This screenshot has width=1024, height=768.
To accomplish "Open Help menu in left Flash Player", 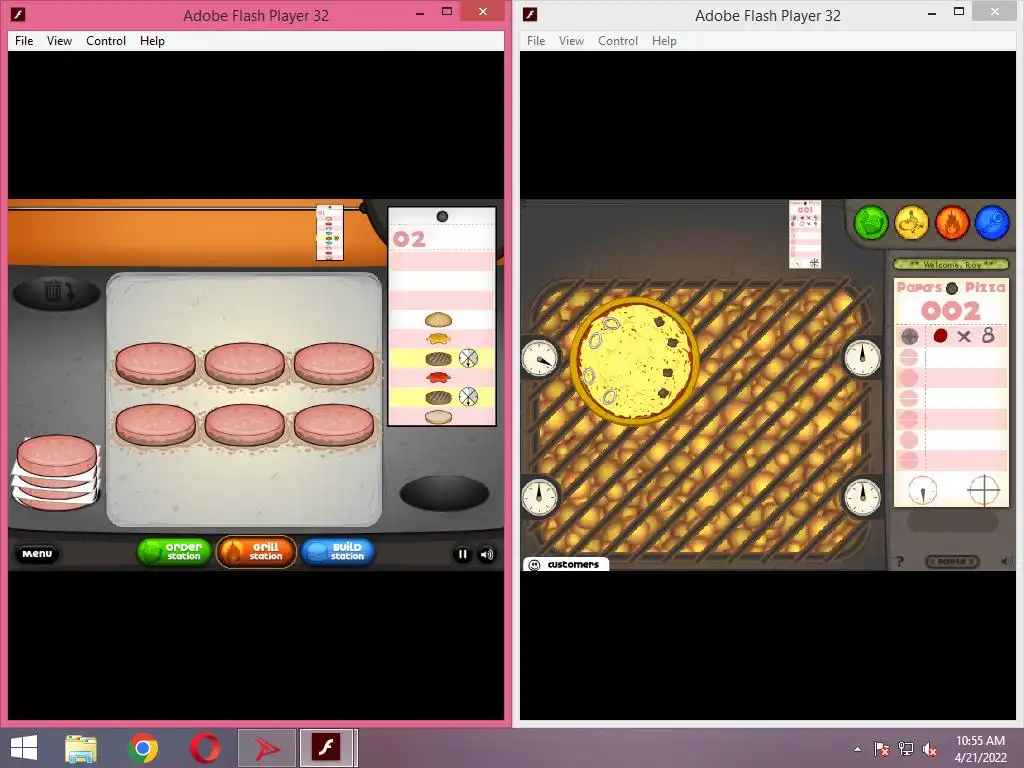I will [152, 40].
